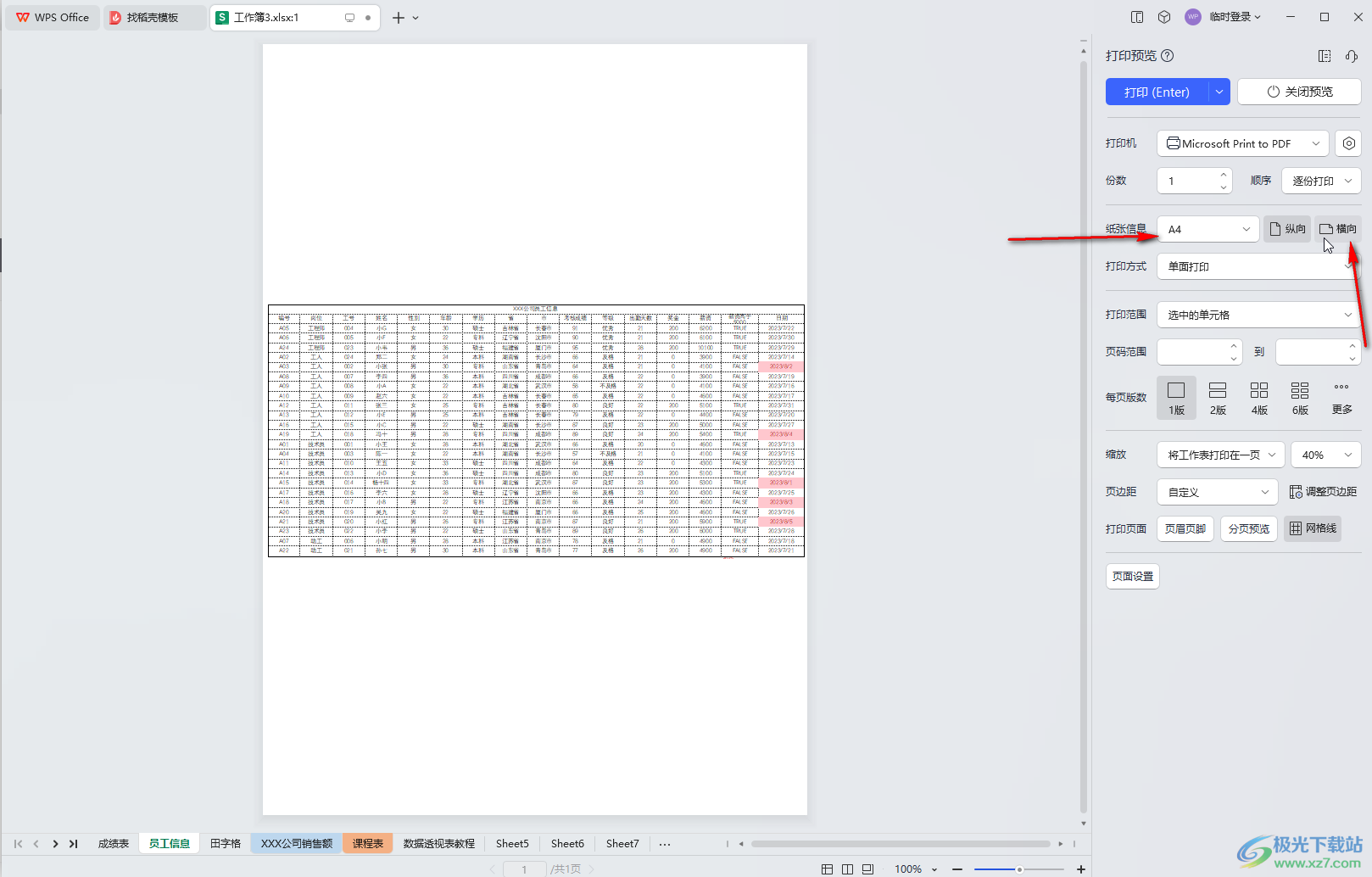
Task: Switch to normal view icon in status bar
Action: [x=827, y=869]
